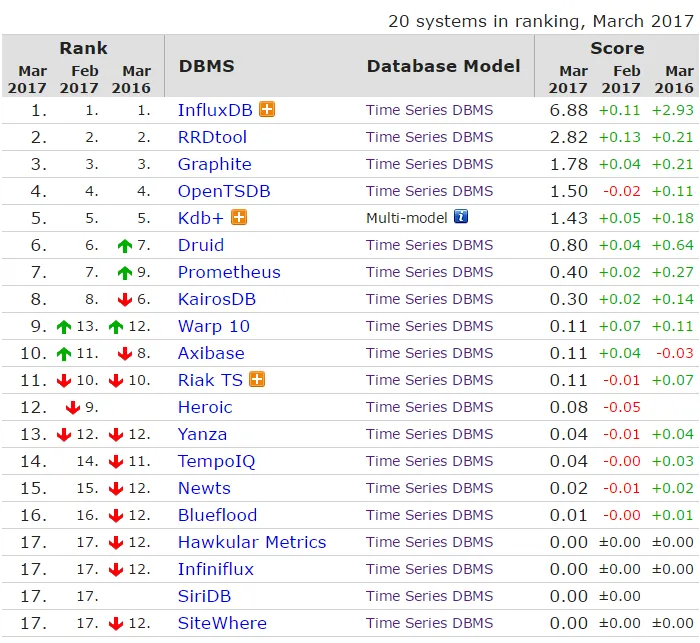Click Time Series DBMS in the SiteWhere row
The image size is (700, 643).
(x=429, y=623)
